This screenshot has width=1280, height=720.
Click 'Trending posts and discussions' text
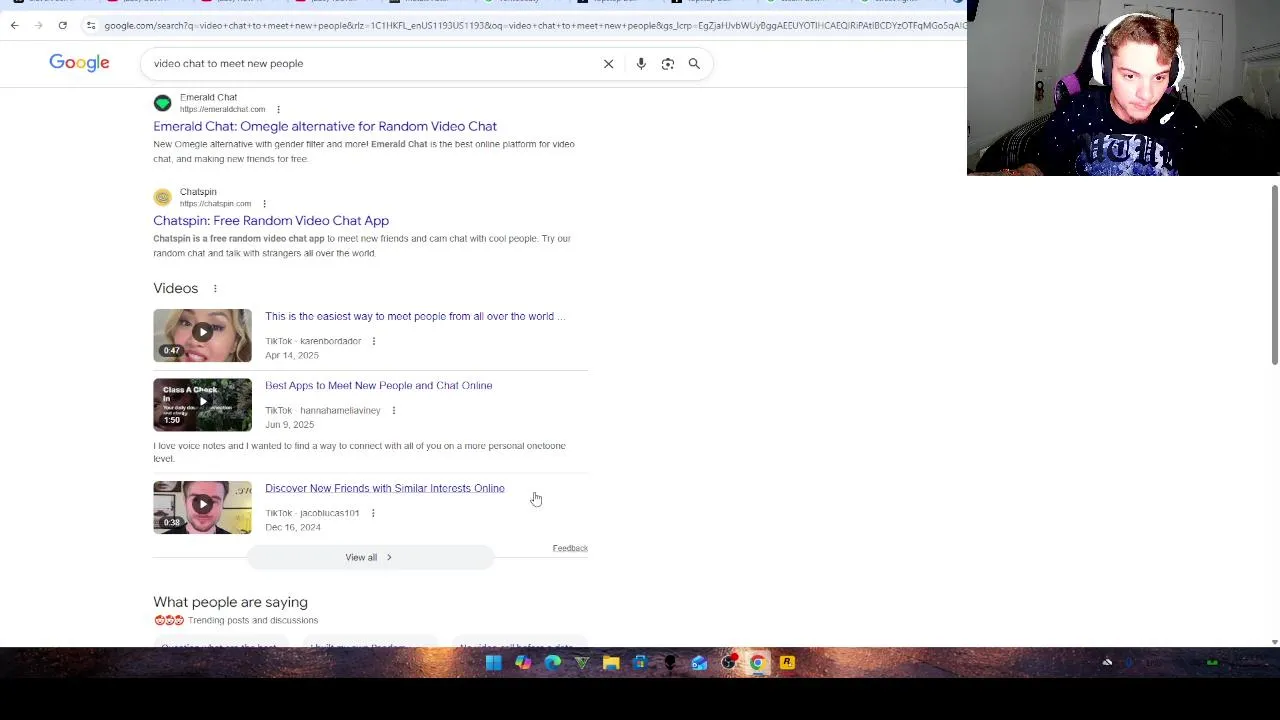(253, 620)
